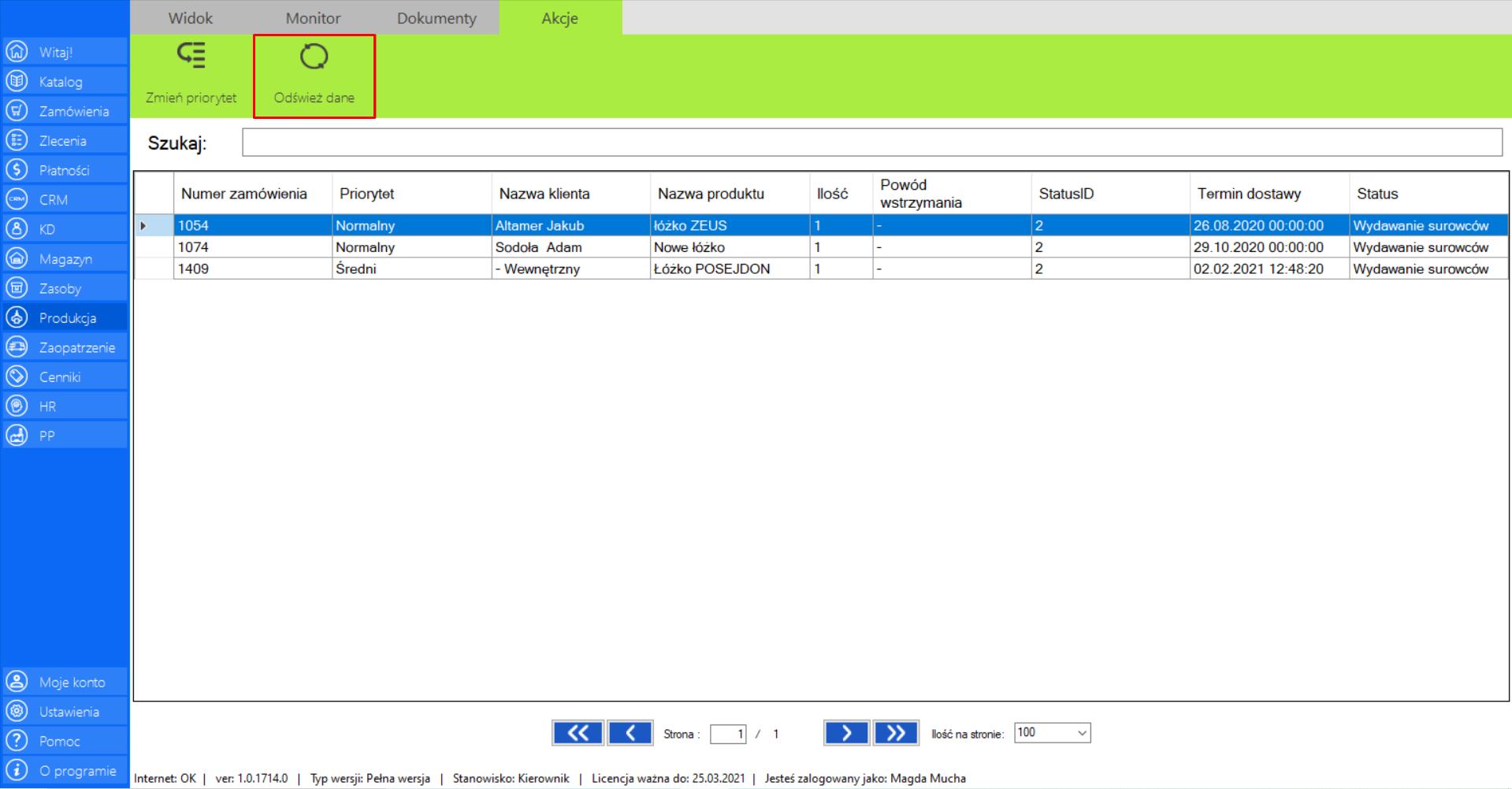Select order number 1054 cell

click(x=253, y=225)
